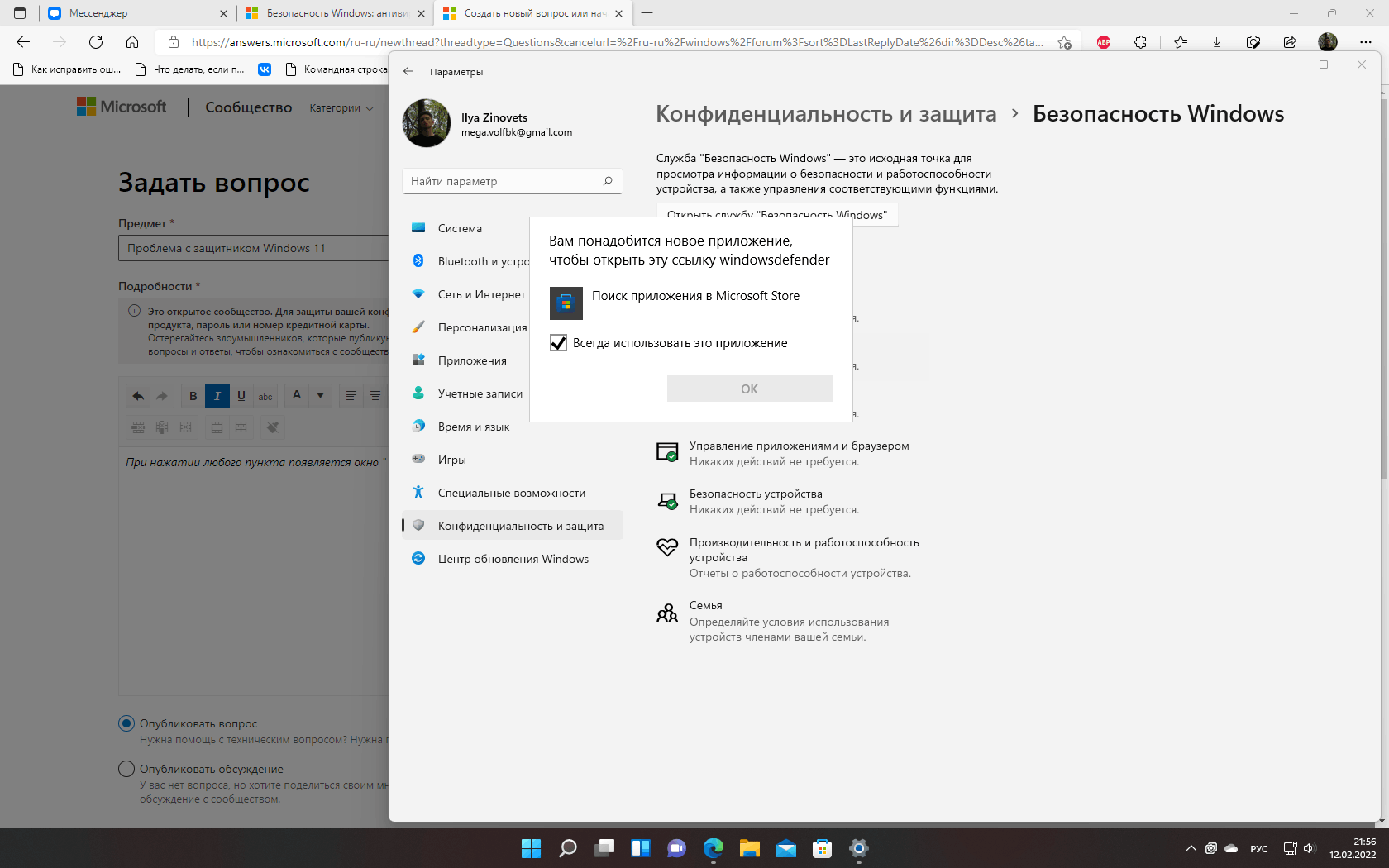Go back in the Settings window
The width and height of the screenshot is (1389, 868).
[x=408, y=72]
